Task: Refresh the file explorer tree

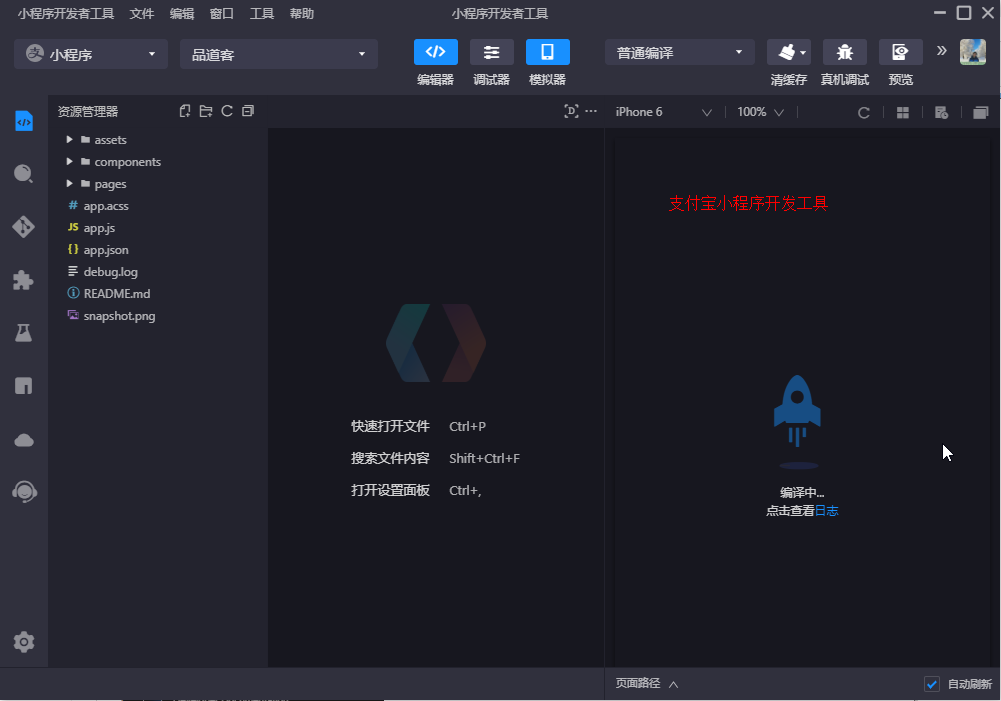Action: point(227,111)
